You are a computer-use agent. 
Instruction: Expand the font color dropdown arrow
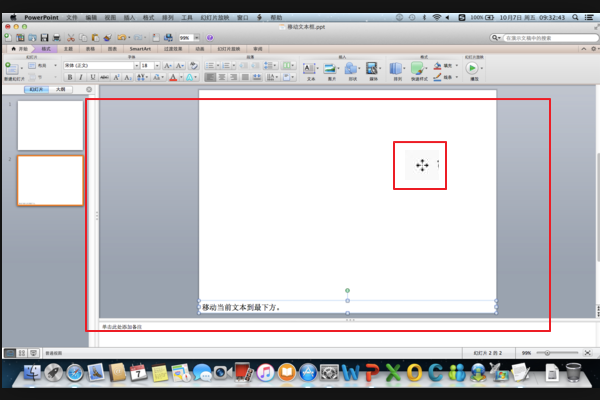[x=181, y=77]
